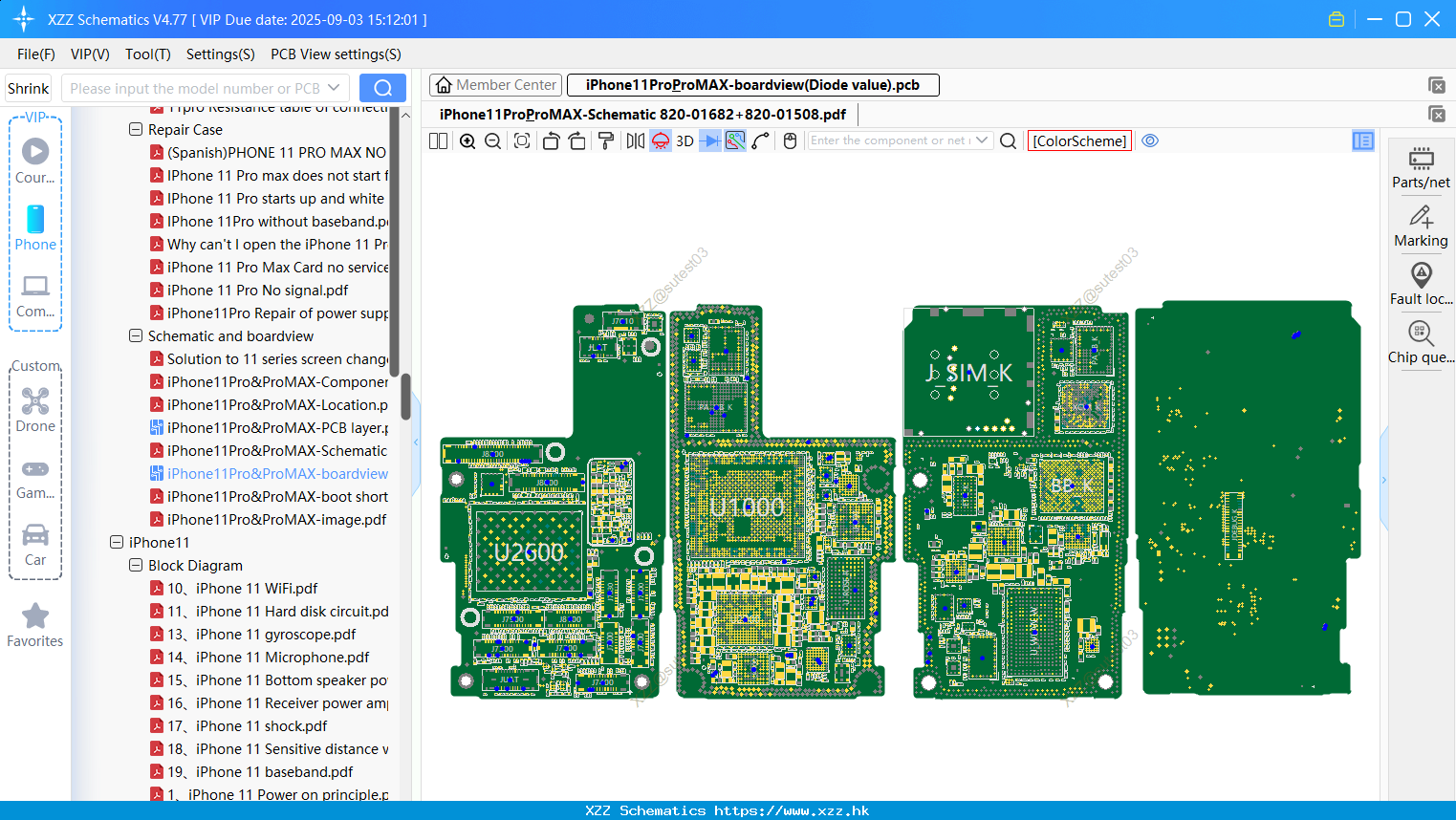1456x820 pixels.
Task: Expand the right side panel arrow
Action: click(1383, 479)
